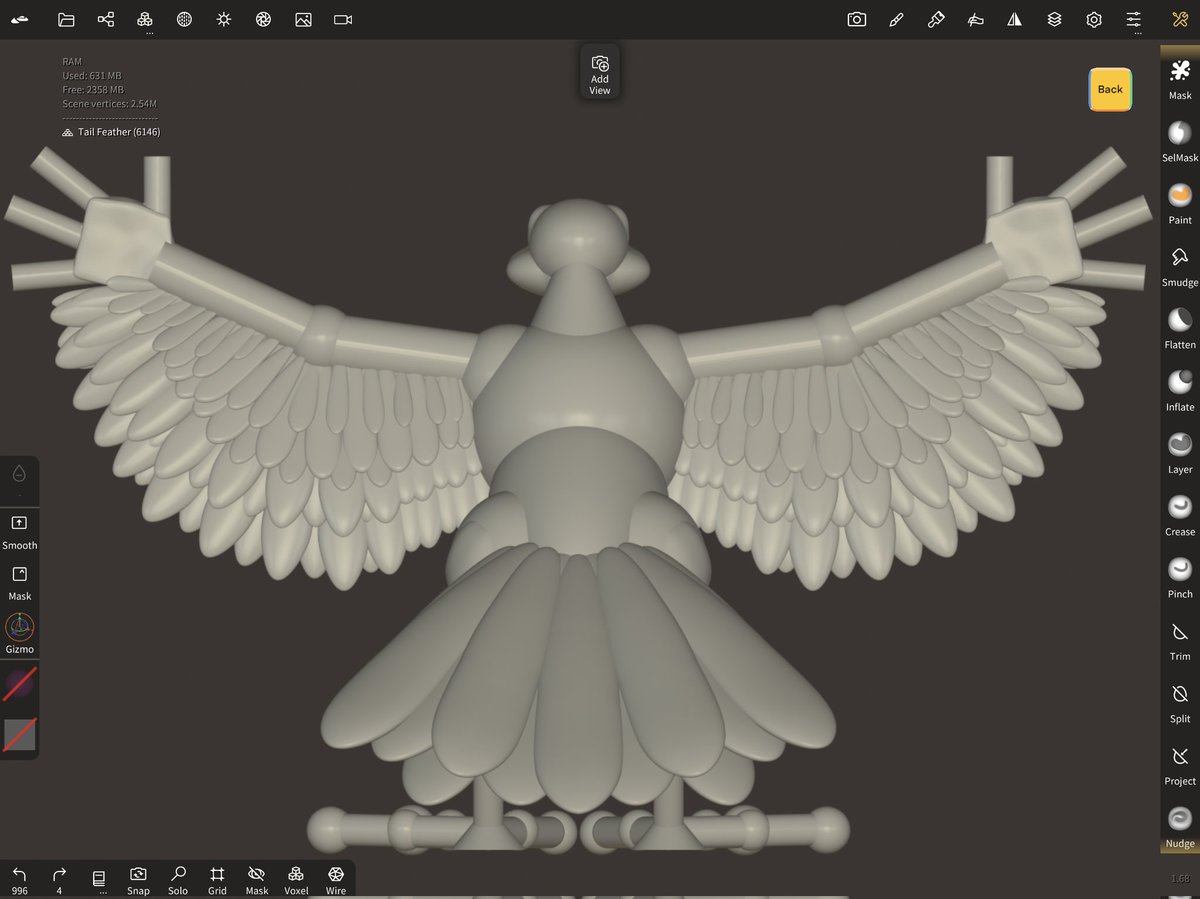Open the Camera video menu
The height and width of the screenshot is (899, 1200).
click(x=343, y=19)
